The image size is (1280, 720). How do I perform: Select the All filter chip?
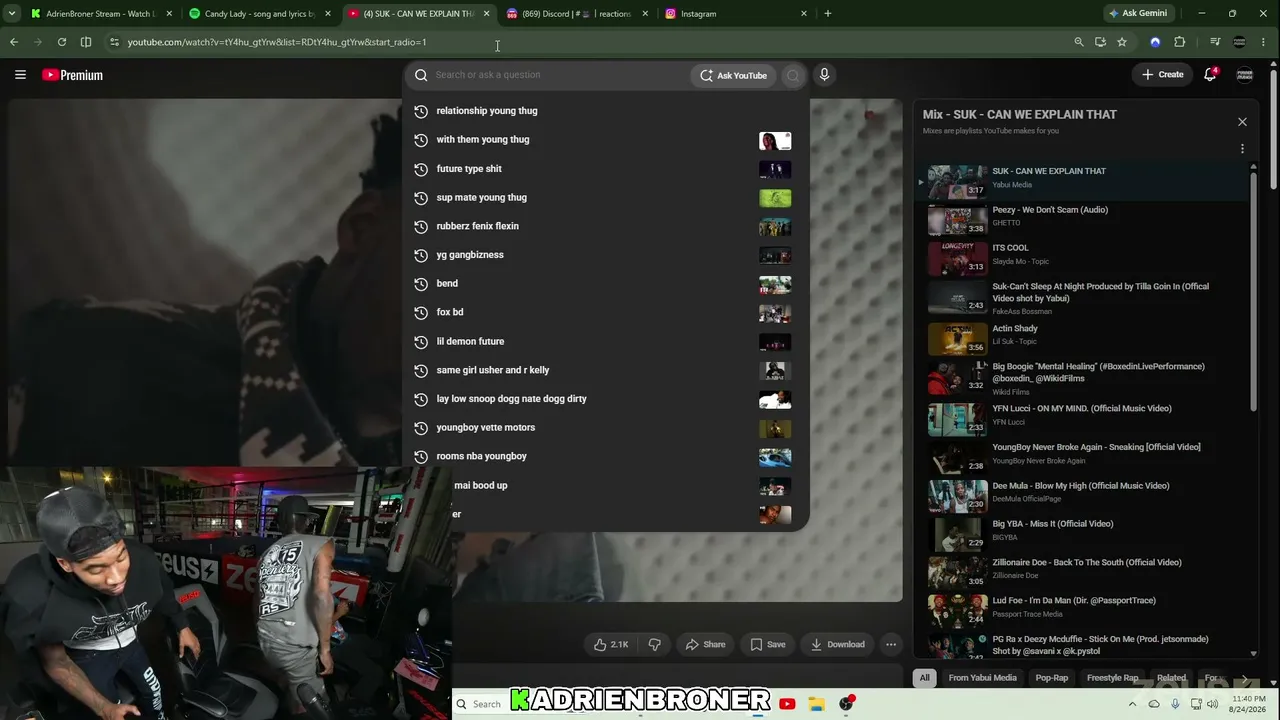925,678
